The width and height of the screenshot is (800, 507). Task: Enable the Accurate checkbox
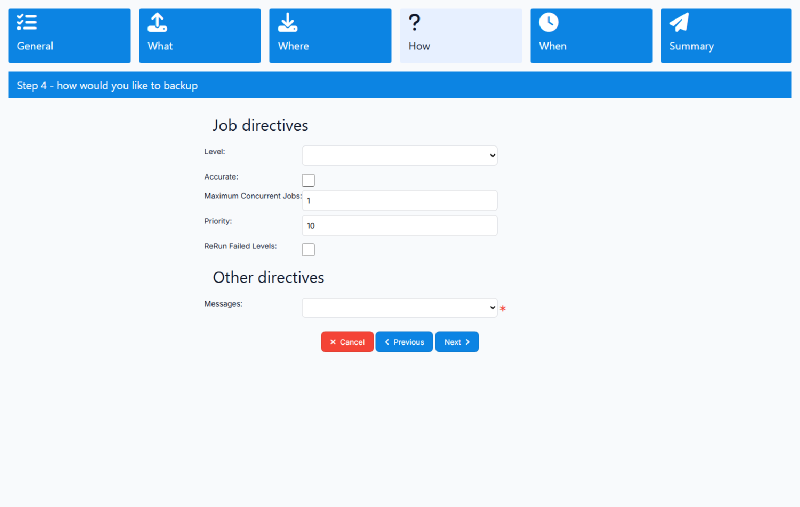(308, 181)
